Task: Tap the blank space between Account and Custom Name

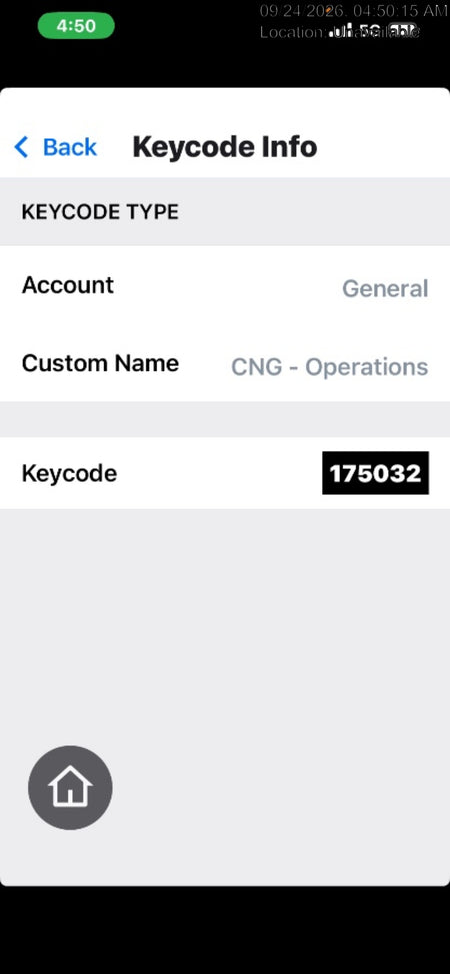Action: click(x=225, y=324)
